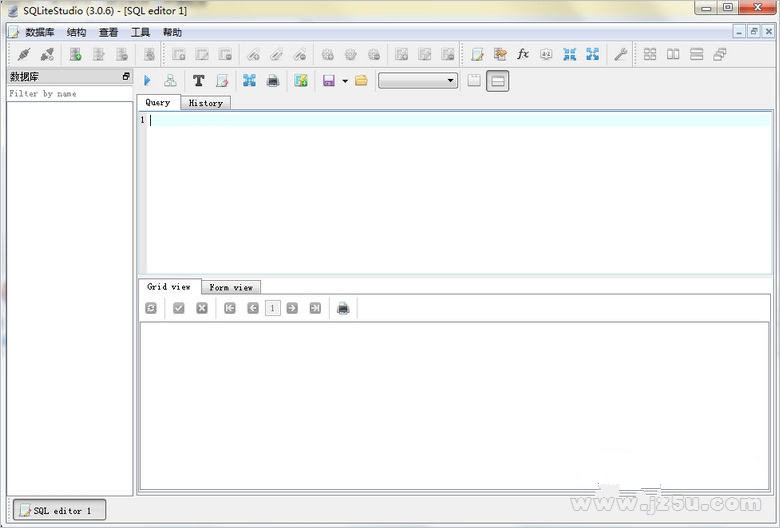Screen dimensions: 780x528
Task: Click the Edit database icon
Action: (98, 54)
